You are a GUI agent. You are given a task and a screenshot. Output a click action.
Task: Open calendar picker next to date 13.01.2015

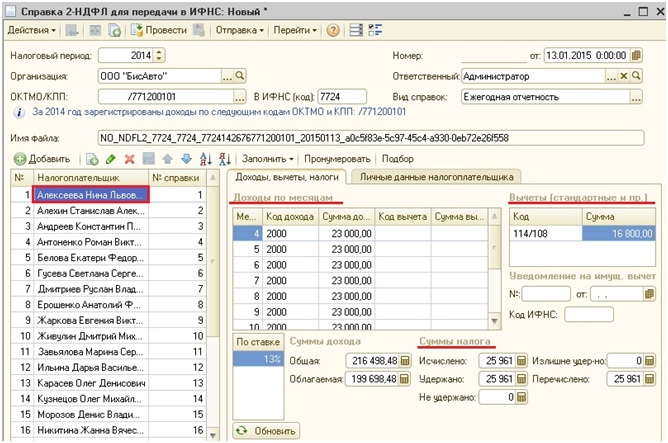(x=636, y=55)
